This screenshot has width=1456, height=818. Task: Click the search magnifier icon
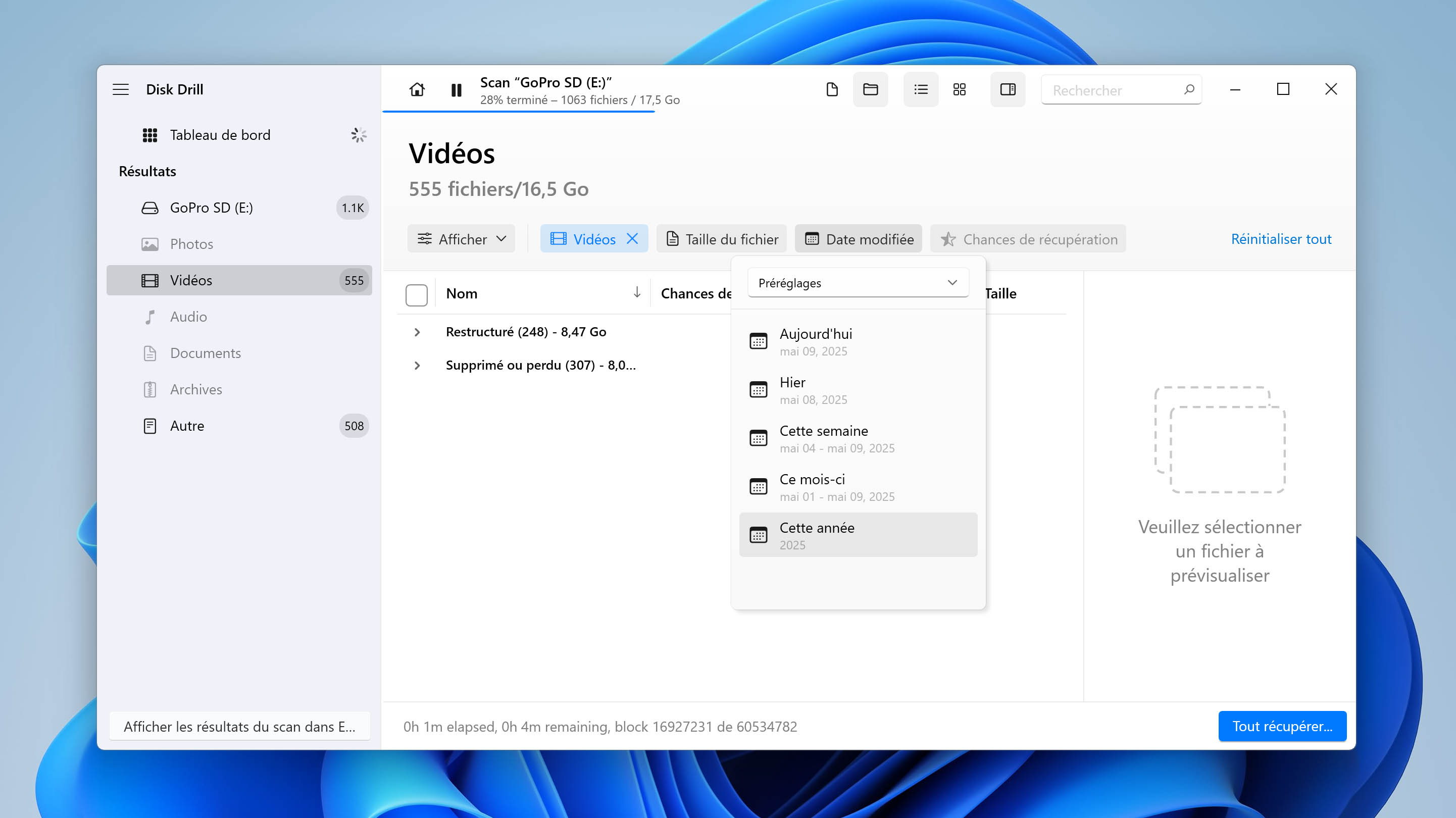[x=1189, y=89]
